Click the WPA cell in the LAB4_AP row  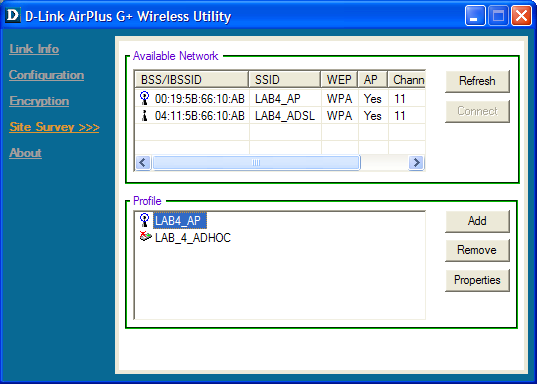click(339, 99)
